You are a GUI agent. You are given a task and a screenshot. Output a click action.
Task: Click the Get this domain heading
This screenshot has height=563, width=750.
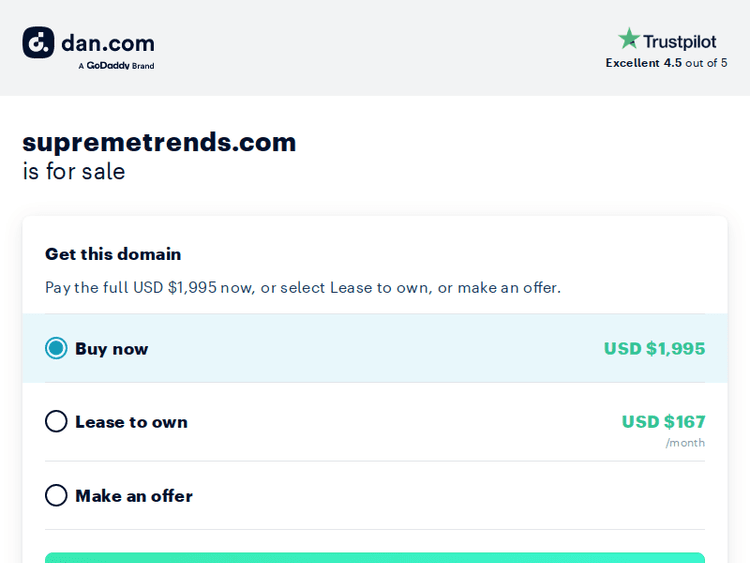click(113, 254)
